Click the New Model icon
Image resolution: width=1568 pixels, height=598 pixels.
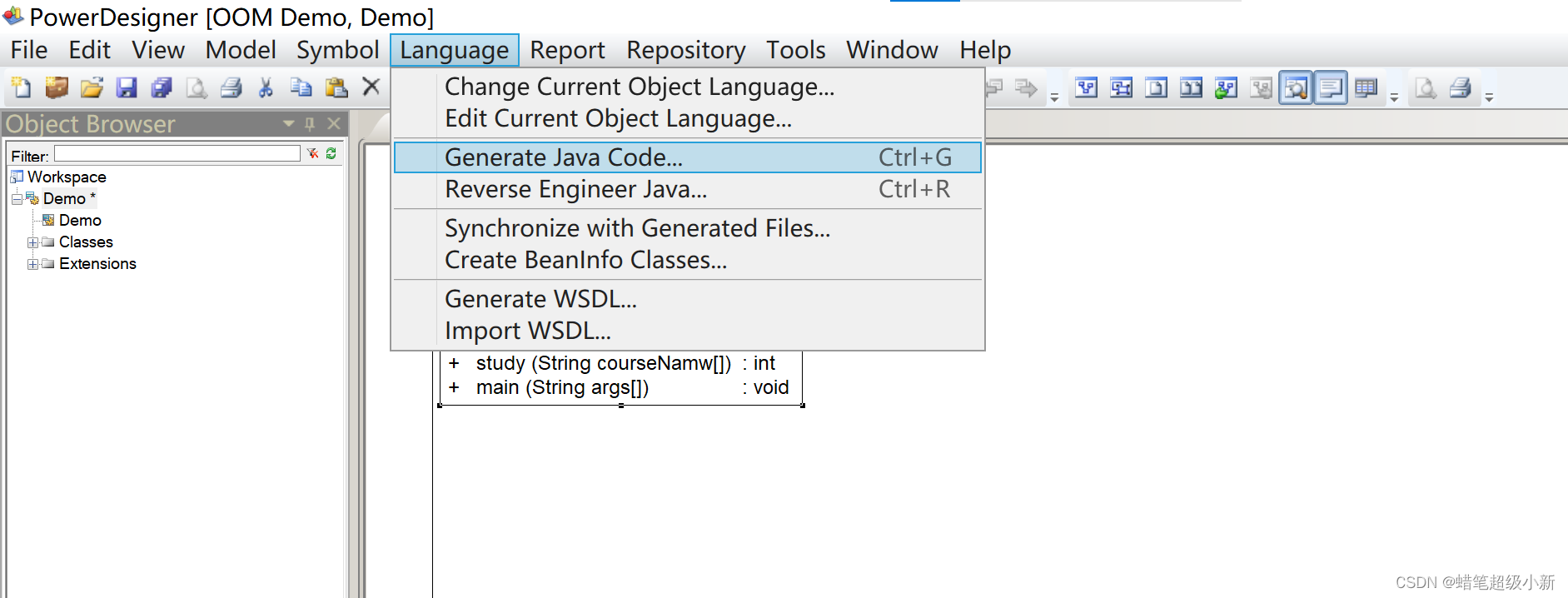[x=21, y=87]
